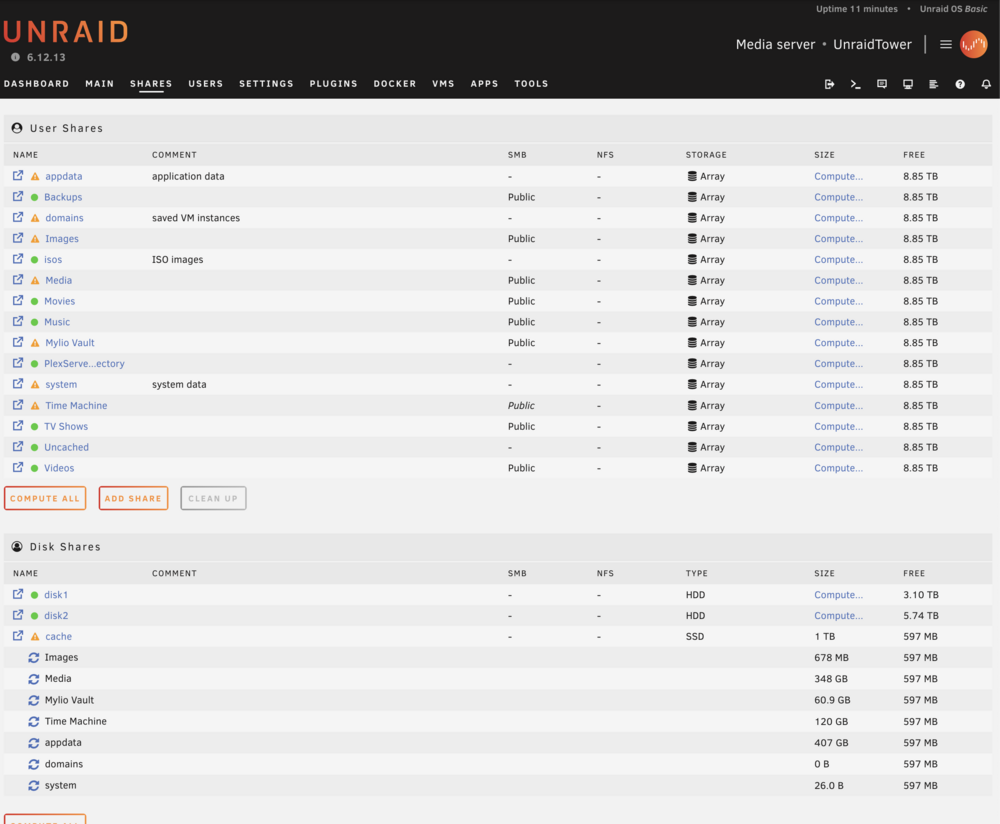Screen dimensions: 1000x824
Task: Open the Apps tab
Action: pos(484,84)
